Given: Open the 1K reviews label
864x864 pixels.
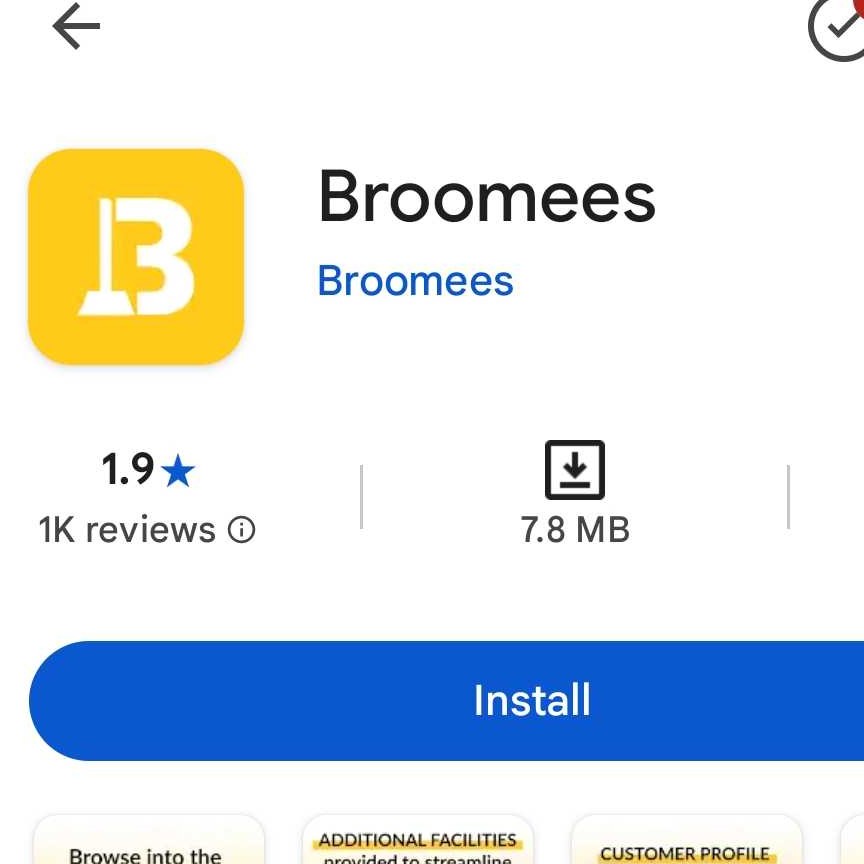Looking at the screenshot, I should [x=127, y=530].
